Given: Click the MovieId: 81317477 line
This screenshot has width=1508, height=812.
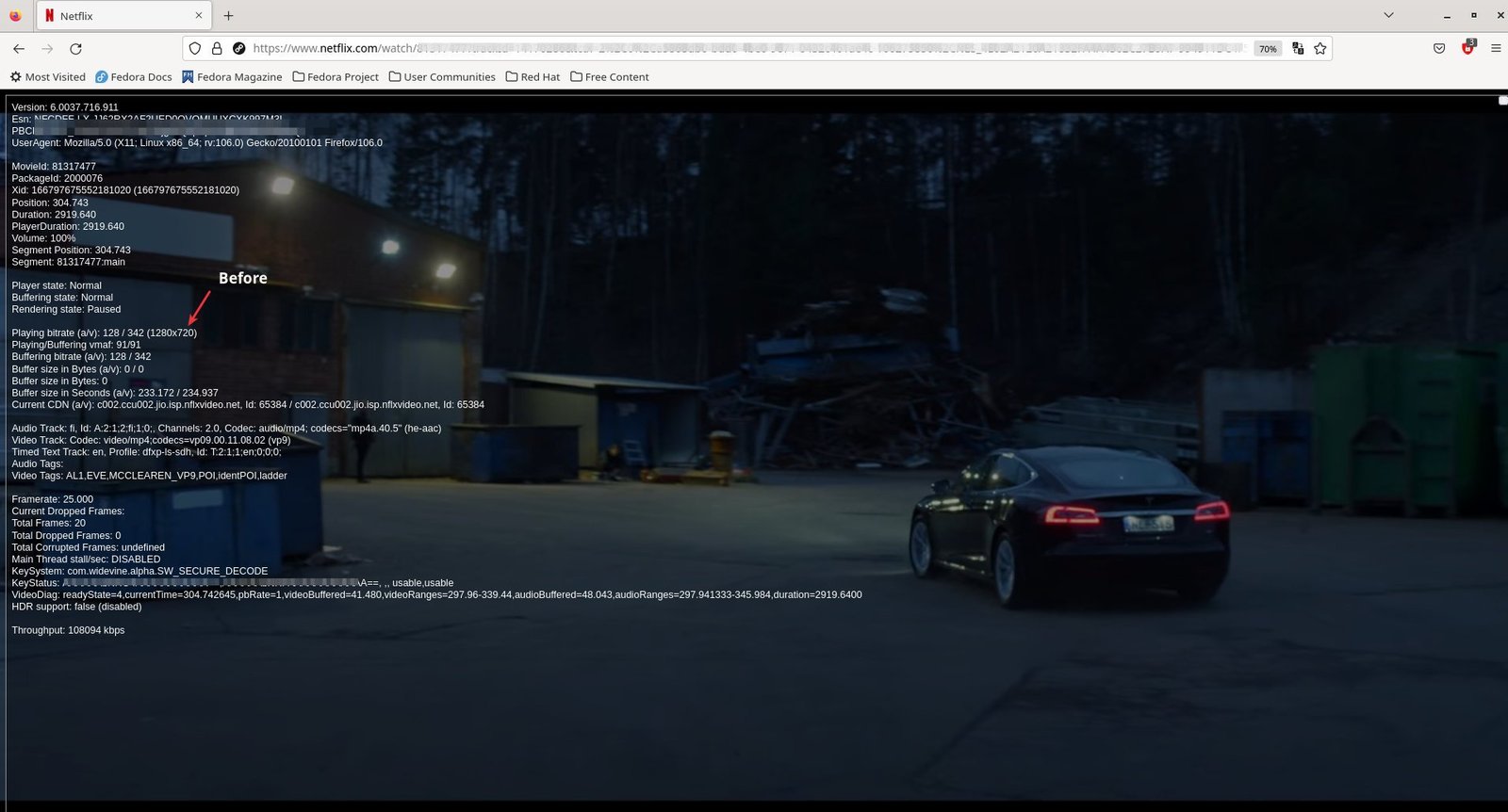Looking at the screenshot, I should [54, 167].
